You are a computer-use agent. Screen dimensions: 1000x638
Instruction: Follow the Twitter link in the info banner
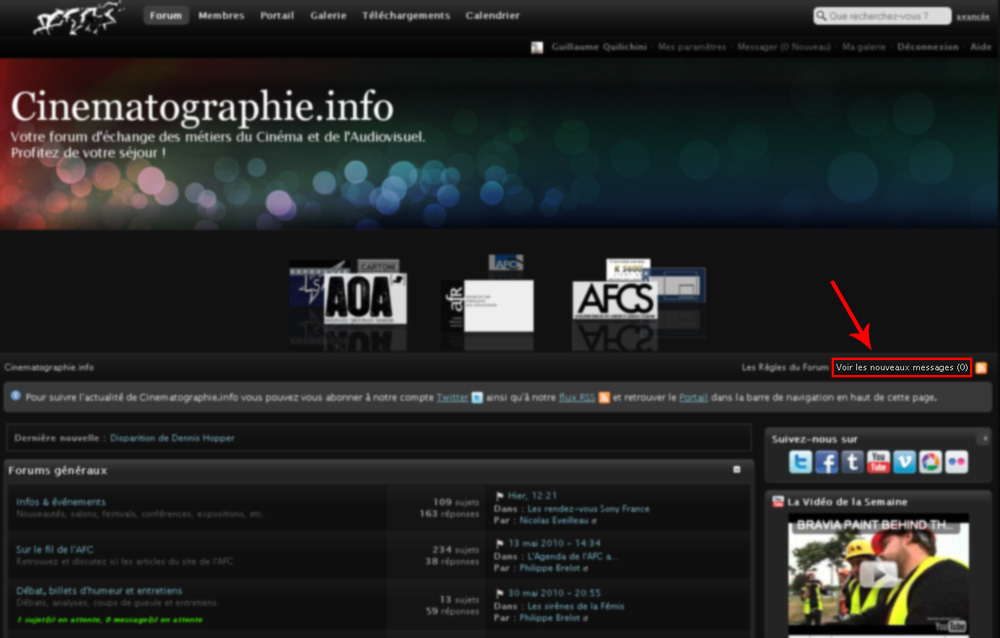(x=452, y=397)
